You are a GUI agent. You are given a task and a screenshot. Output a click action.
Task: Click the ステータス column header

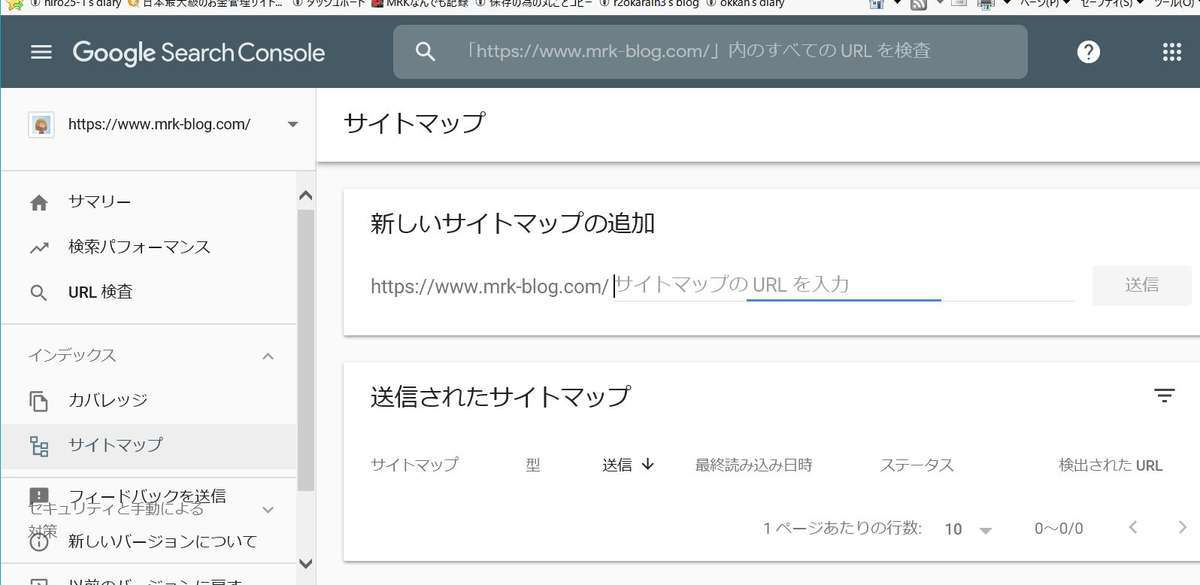917,465
